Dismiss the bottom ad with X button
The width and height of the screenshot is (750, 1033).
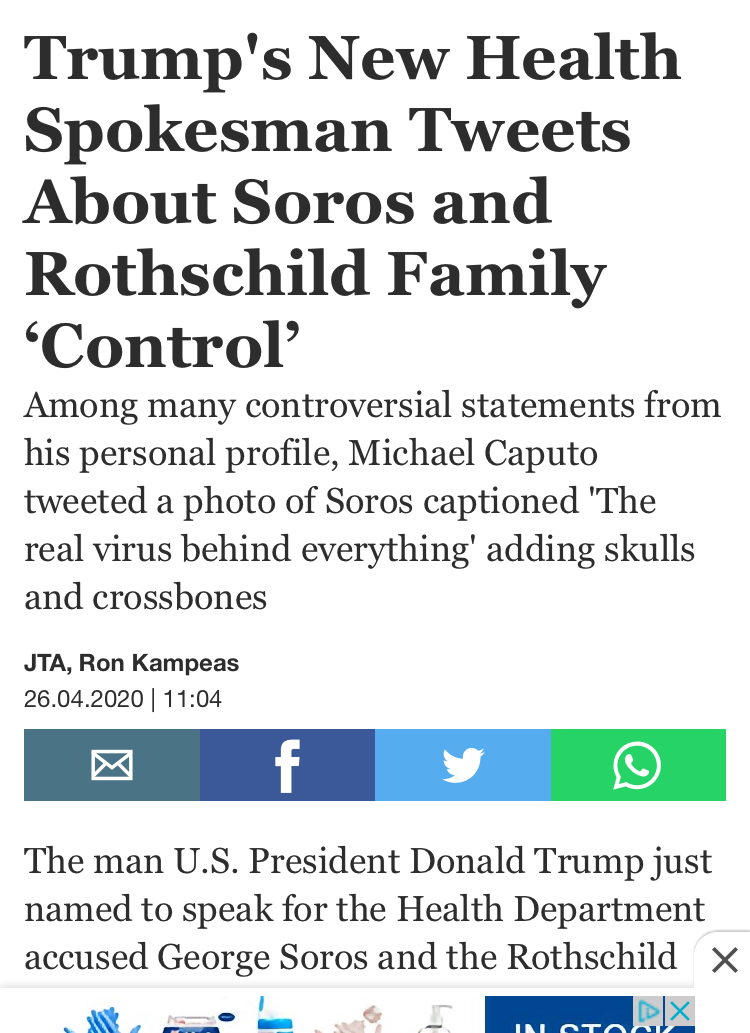point(724,961)
